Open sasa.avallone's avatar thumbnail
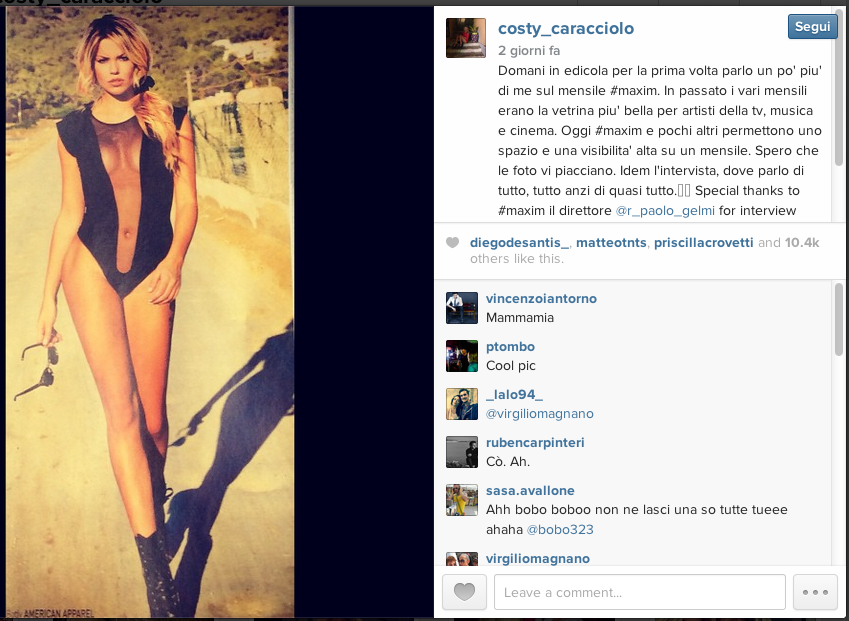This screenshot has height=621, width=849. click(x=462, y=500)
